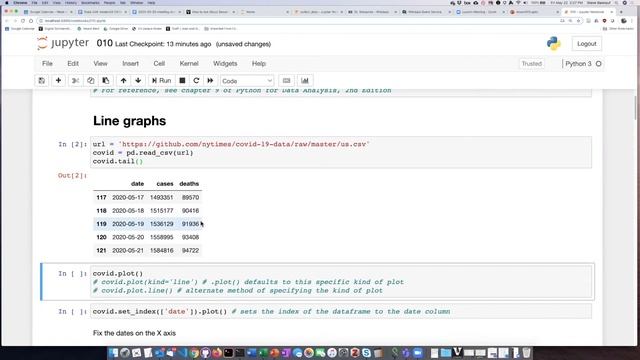Open the Widgets menu

coord(225,64)
